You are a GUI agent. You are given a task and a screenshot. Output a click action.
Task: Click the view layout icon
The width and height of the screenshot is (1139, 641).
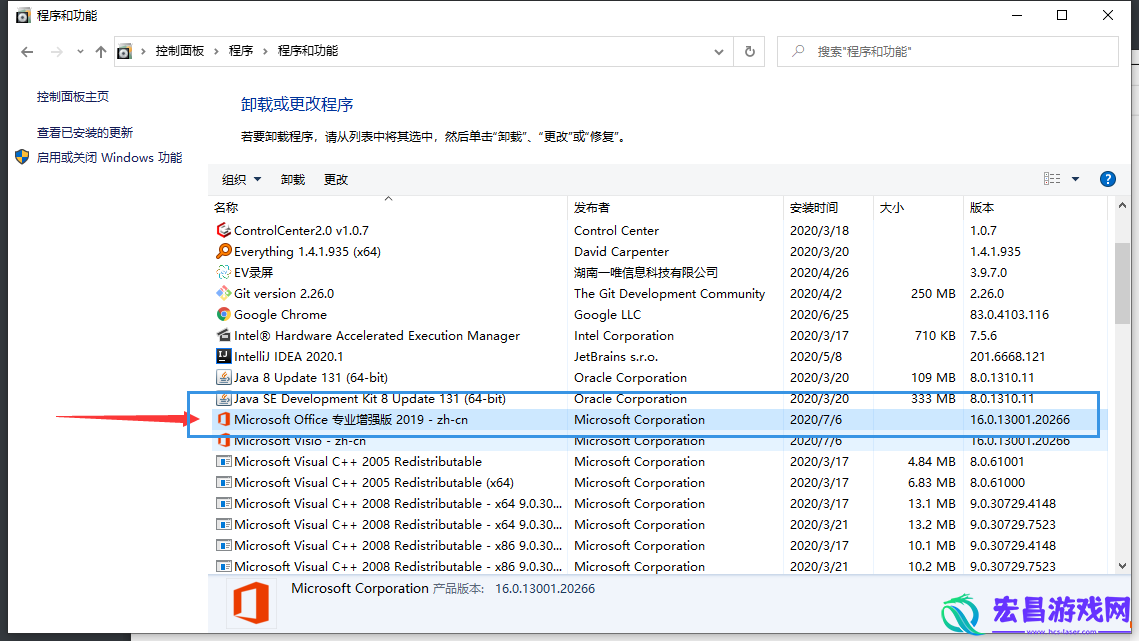click(1052, 179)
